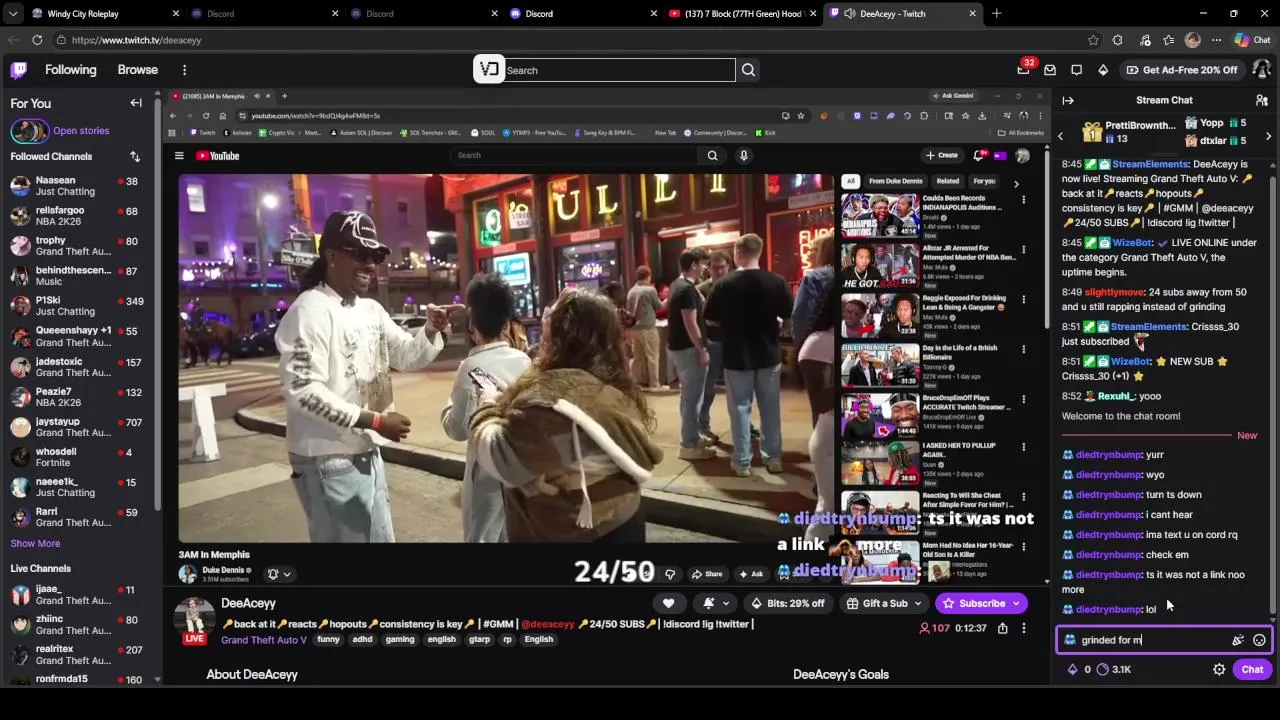
Task: Open whosdell Fortnite channel
Action: point(78,457)
